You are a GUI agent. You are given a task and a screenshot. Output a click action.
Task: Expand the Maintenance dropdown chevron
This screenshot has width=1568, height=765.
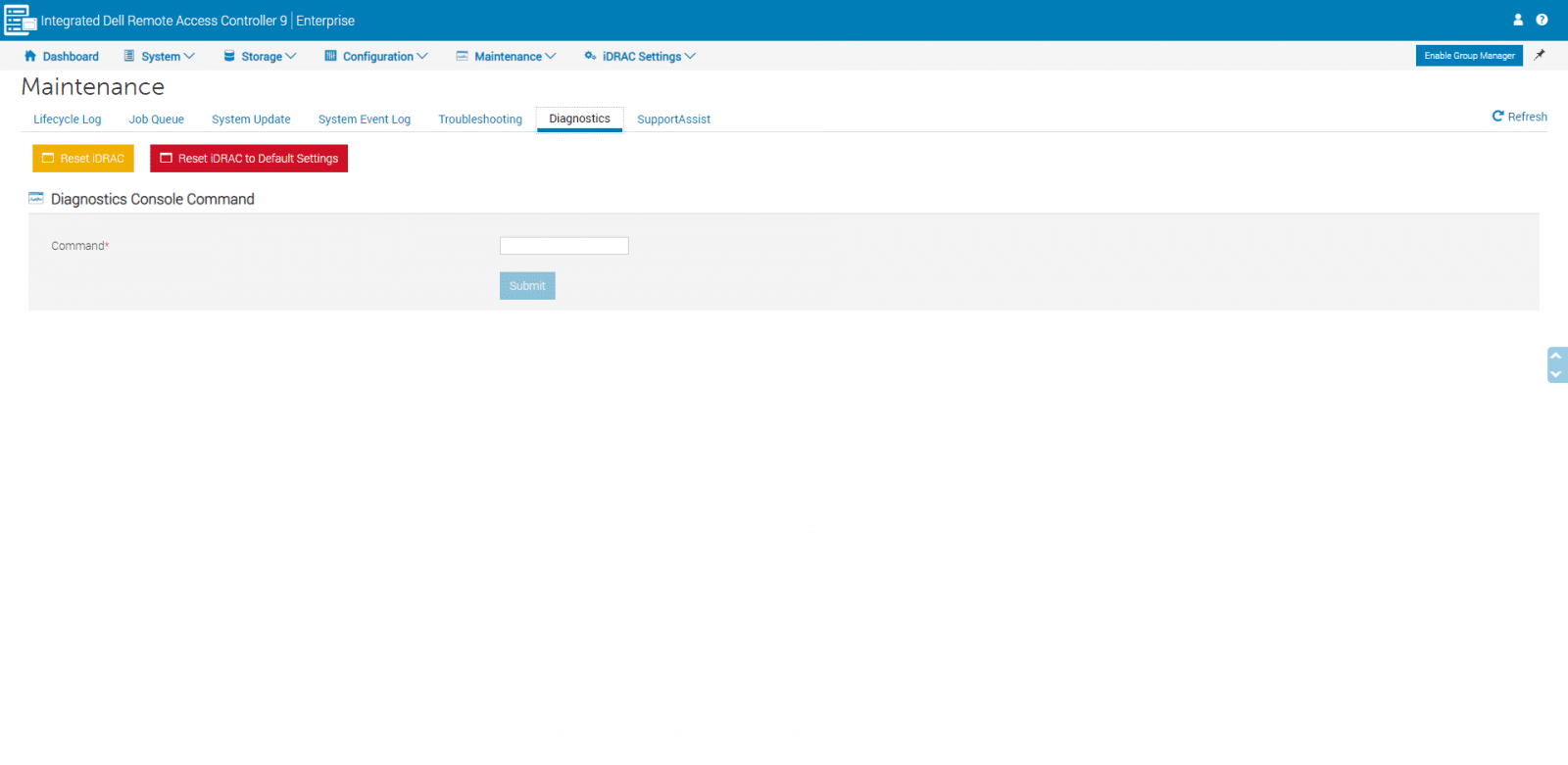(x=551, y=56)
